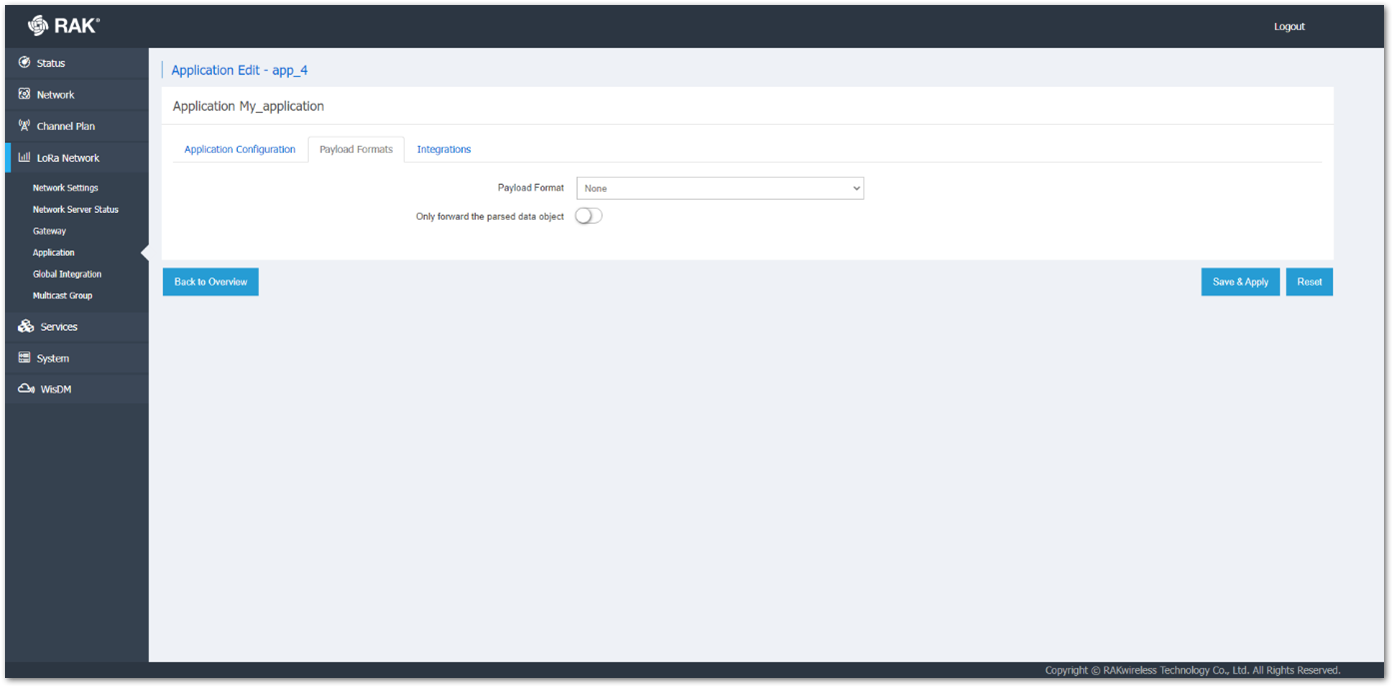Screen dimensions: 1393x687
Task: Open WisDM via the cloud icon
Action: click(24, 388)
